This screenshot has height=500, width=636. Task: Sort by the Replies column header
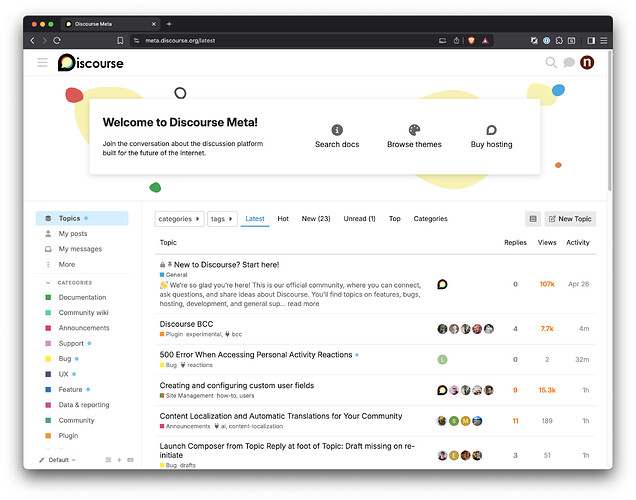515,242
